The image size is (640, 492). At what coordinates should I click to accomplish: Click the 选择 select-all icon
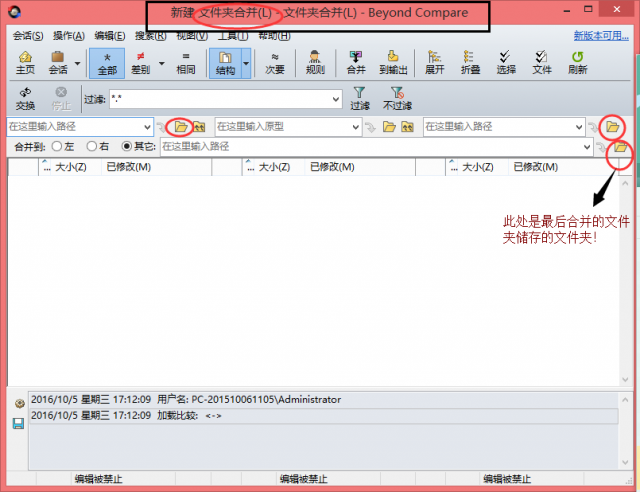[x=506, y=63]
